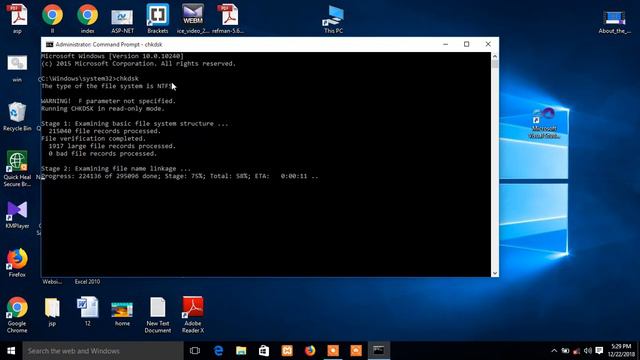Open New Text Document
The image size is (640, 360).
[x=158, y=315]
